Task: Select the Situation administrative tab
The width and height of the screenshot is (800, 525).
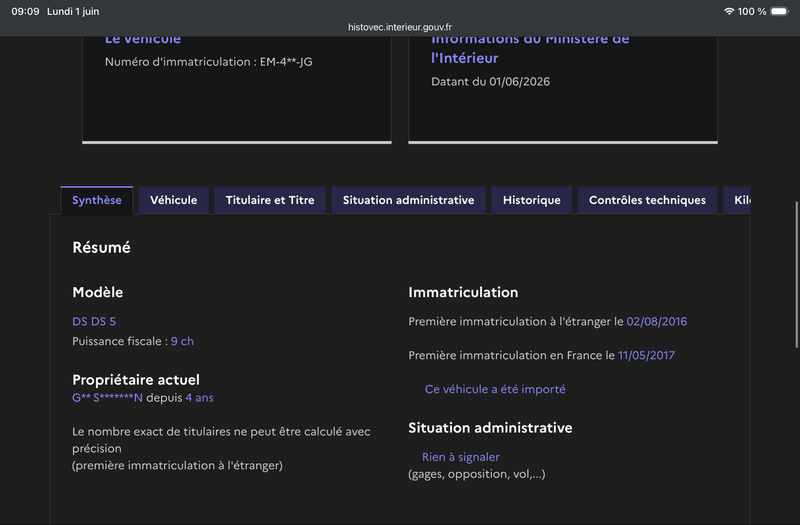Action: tap(408, 201)
